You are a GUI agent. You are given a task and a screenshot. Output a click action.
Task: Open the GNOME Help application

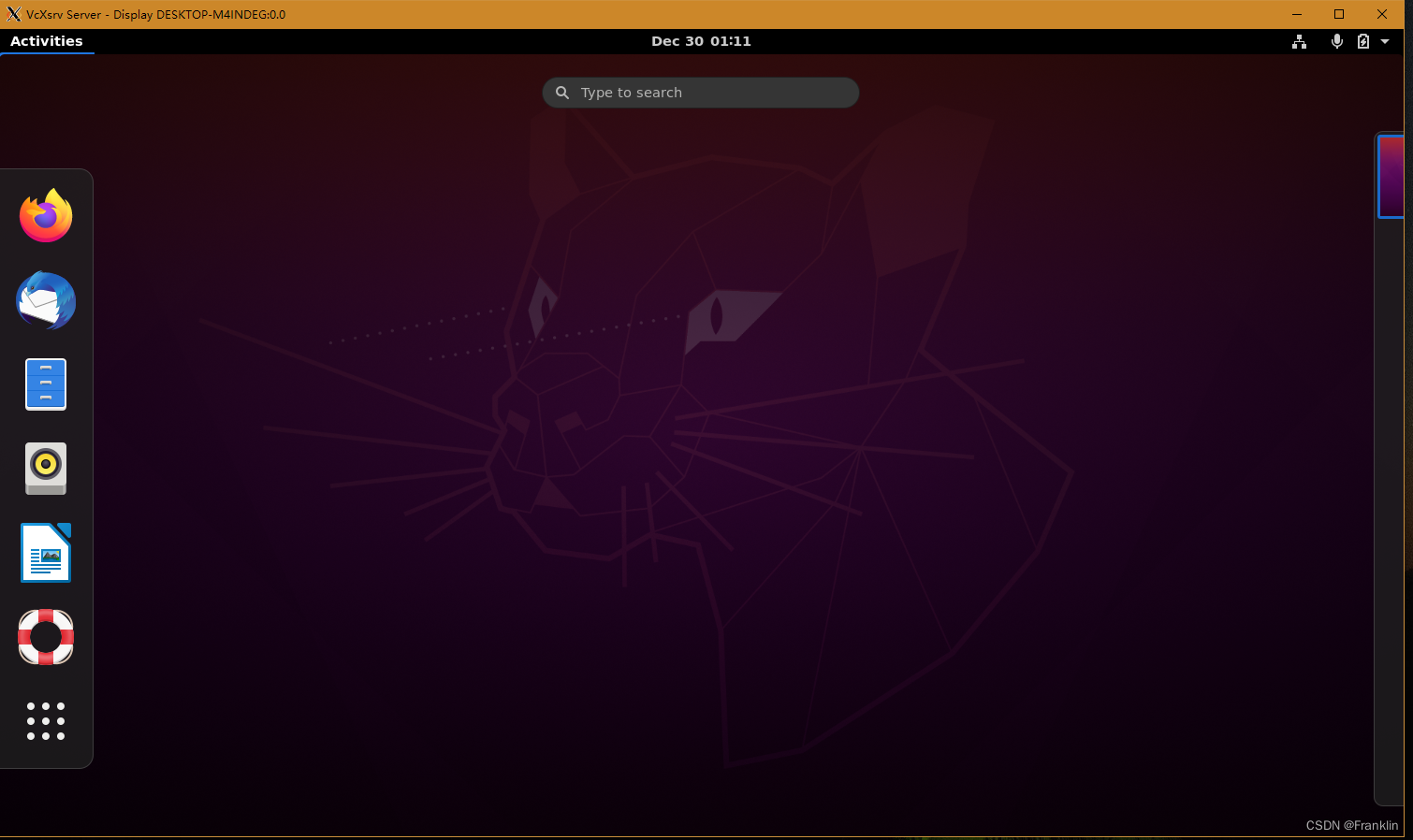(x=45, y=637)
